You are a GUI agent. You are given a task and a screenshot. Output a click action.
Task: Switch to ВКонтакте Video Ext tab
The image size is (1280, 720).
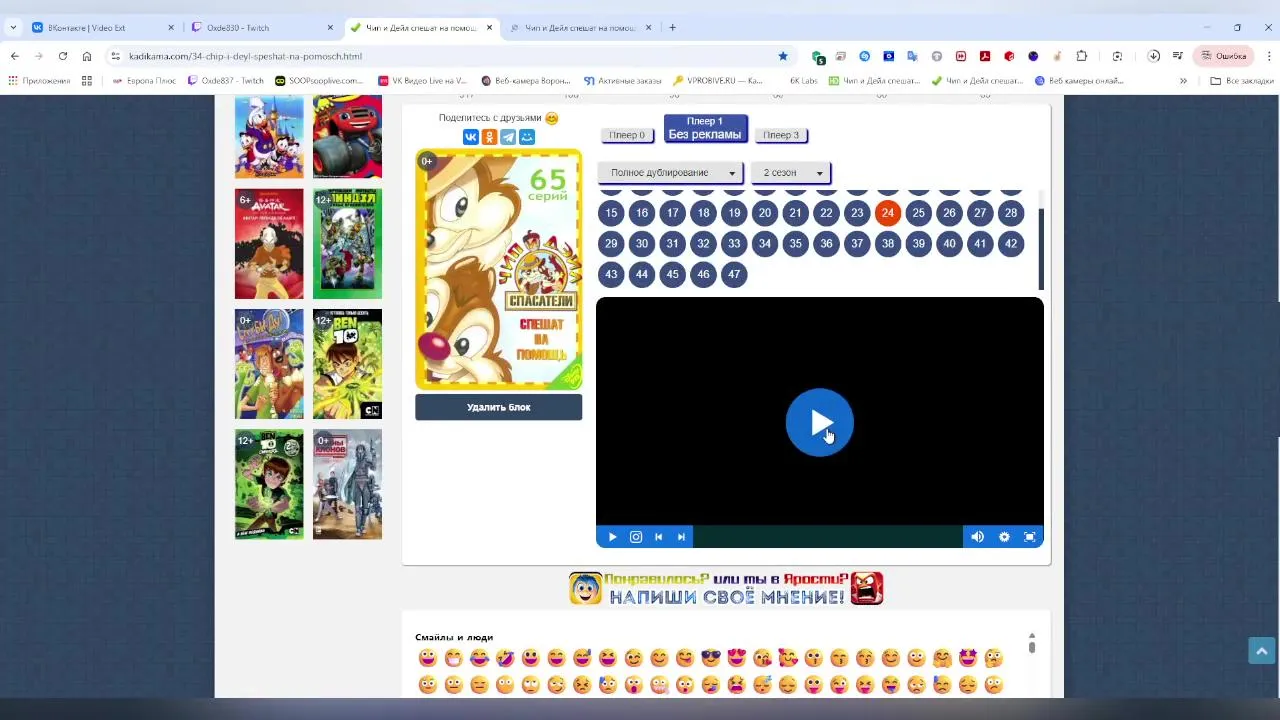click(103, 28)
